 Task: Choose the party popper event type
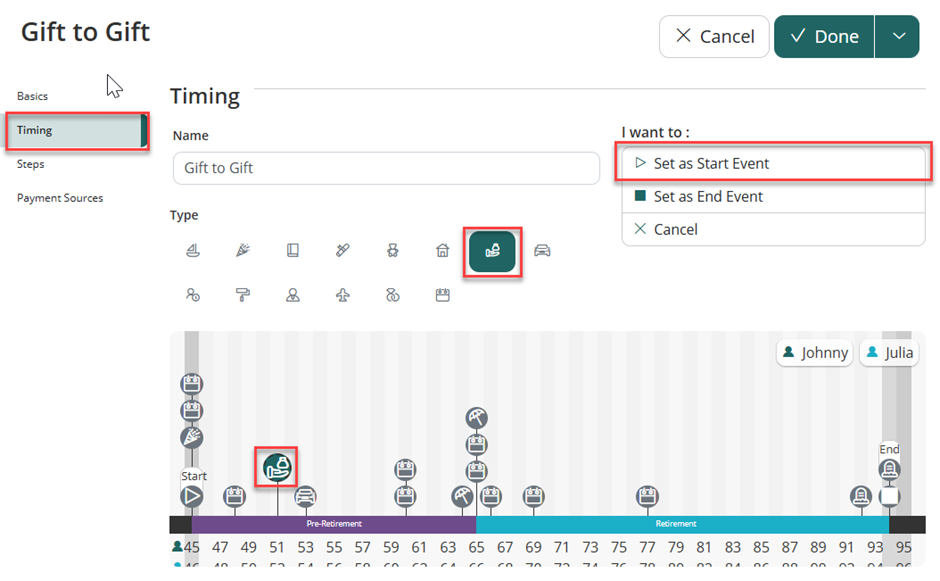coord(243,251)
